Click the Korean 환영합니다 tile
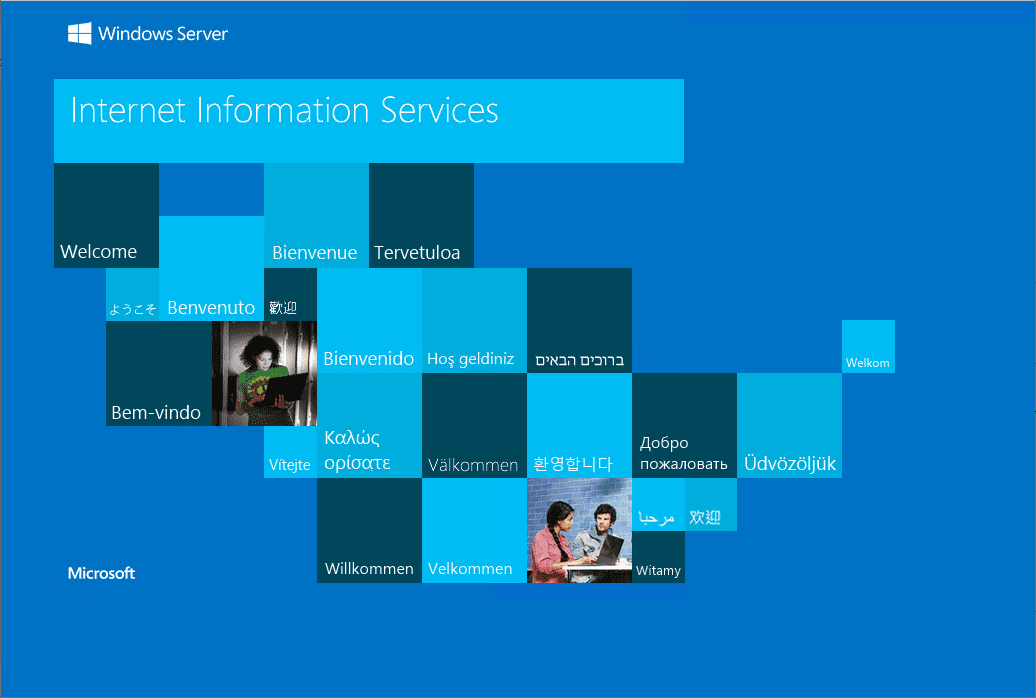The image size is (1036, 698). (x=579, y=426)
